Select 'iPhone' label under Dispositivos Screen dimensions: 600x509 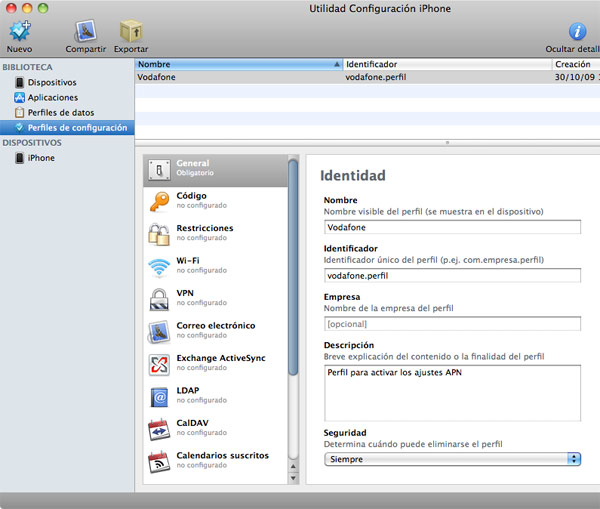click(x=41, y=158)
